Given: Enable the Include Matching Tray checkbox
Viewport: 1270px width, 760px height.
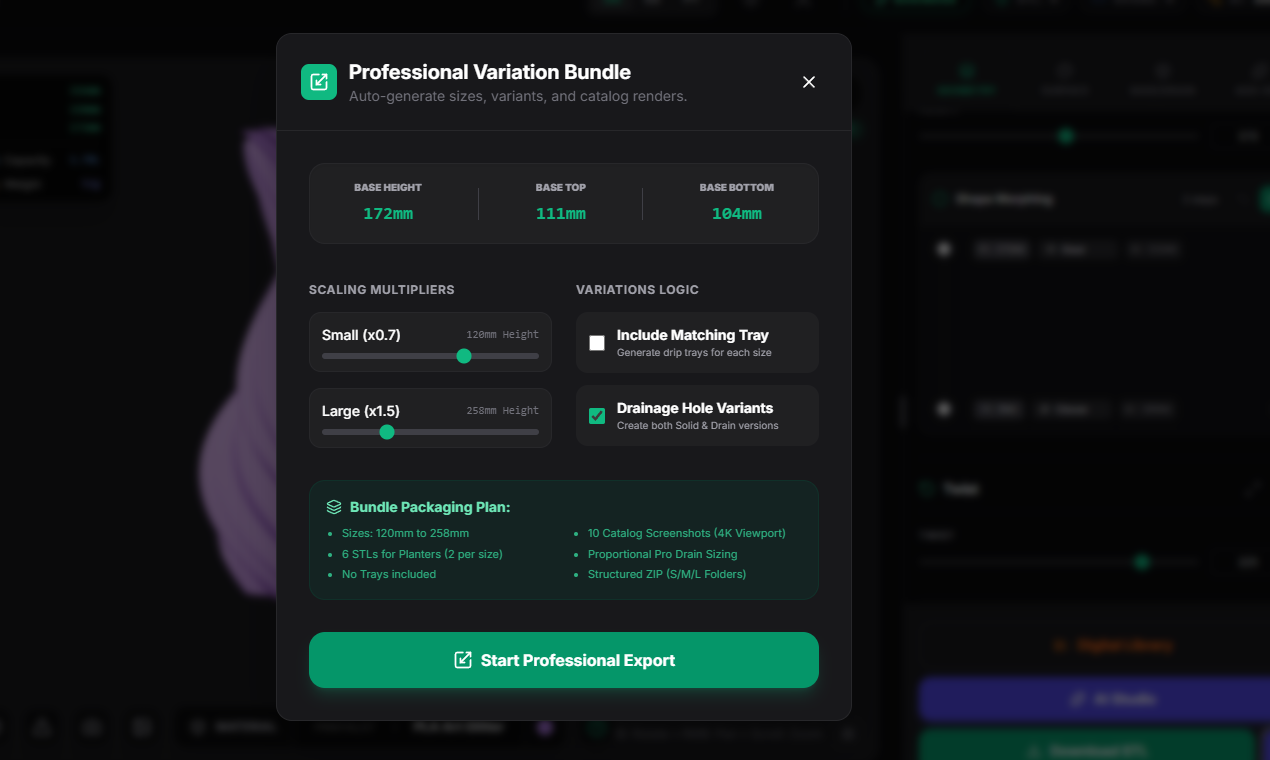Looking at the screenshot, I should [x=597, y=343].
